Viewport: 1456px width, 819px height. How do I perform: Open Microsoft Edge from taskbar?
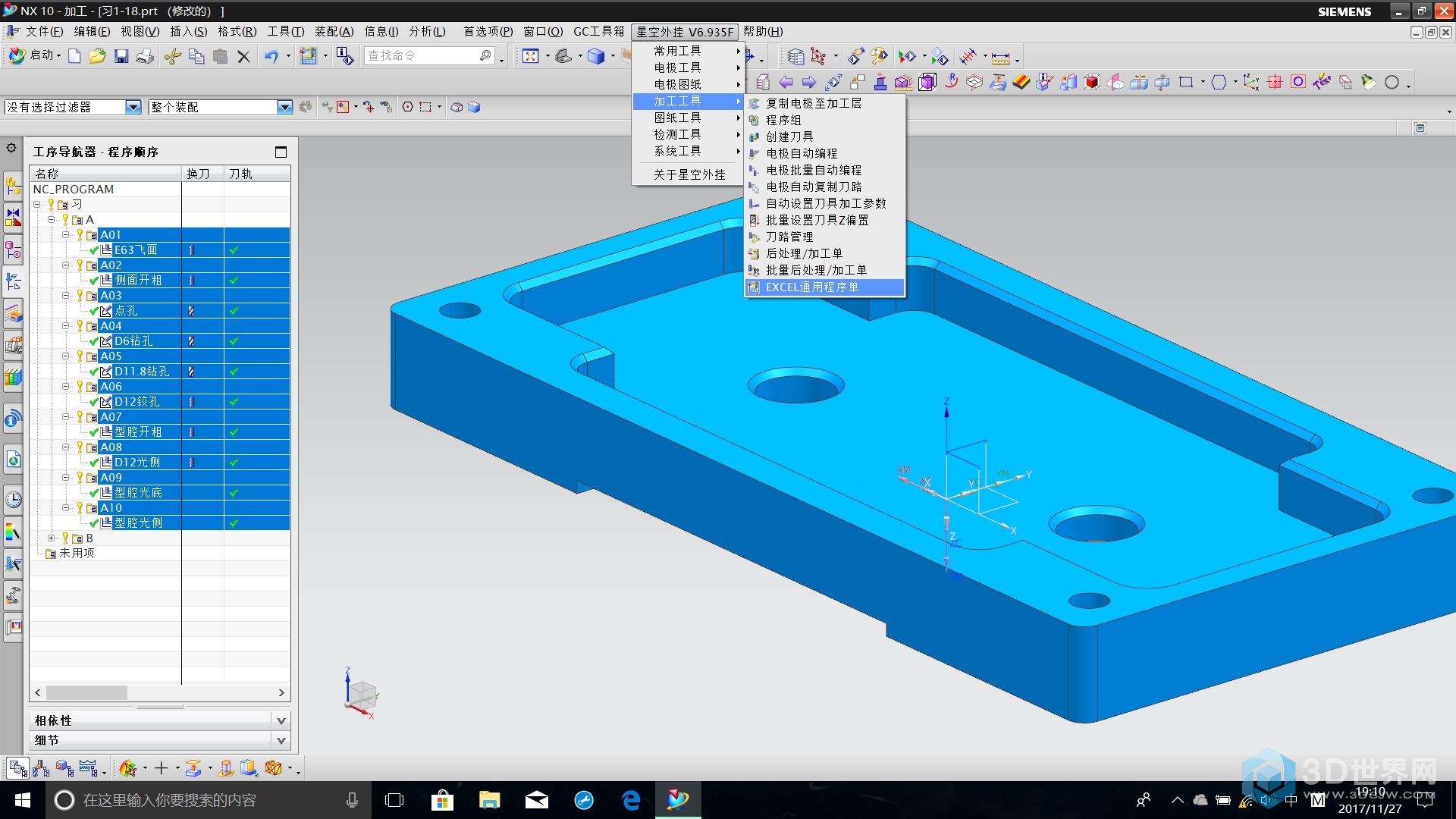pos(631,800)
